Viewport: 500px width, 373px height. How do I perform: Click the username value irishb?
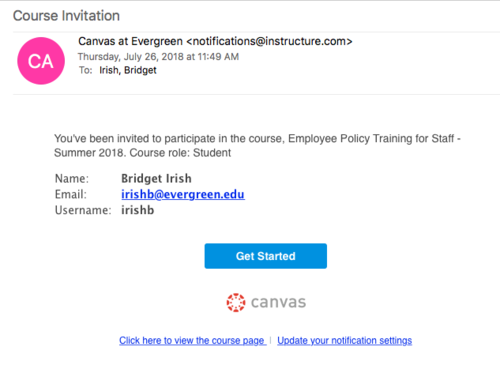click(138, 210)
